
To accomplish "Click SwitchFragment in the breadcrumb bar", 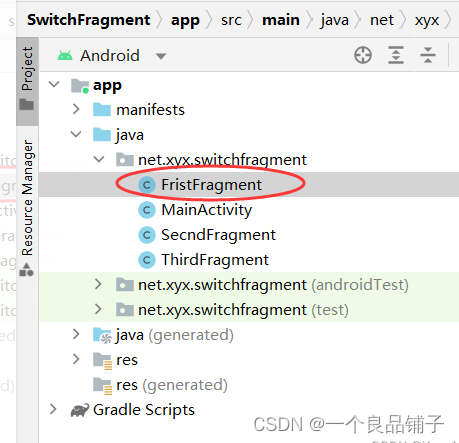I will point(89,20).
